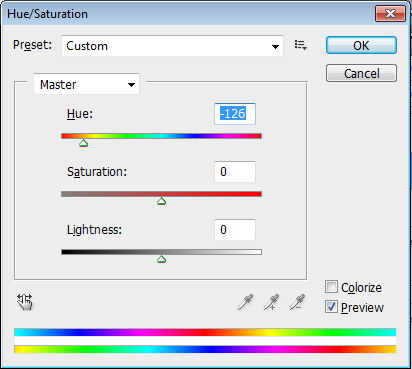Close the Hue/Saturation dialog window
The height and width of the screenshot is (369, 412).
(x=390, y=14)
